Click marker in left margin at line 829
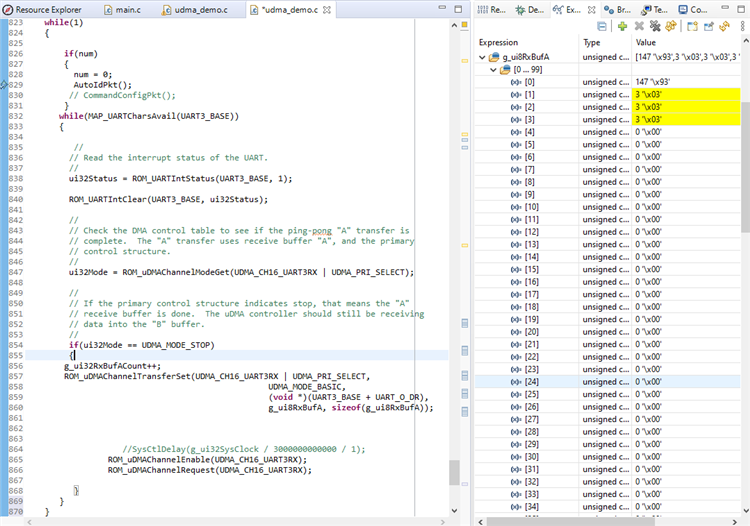This screenshot has width=750, height=526. [4, 85]
